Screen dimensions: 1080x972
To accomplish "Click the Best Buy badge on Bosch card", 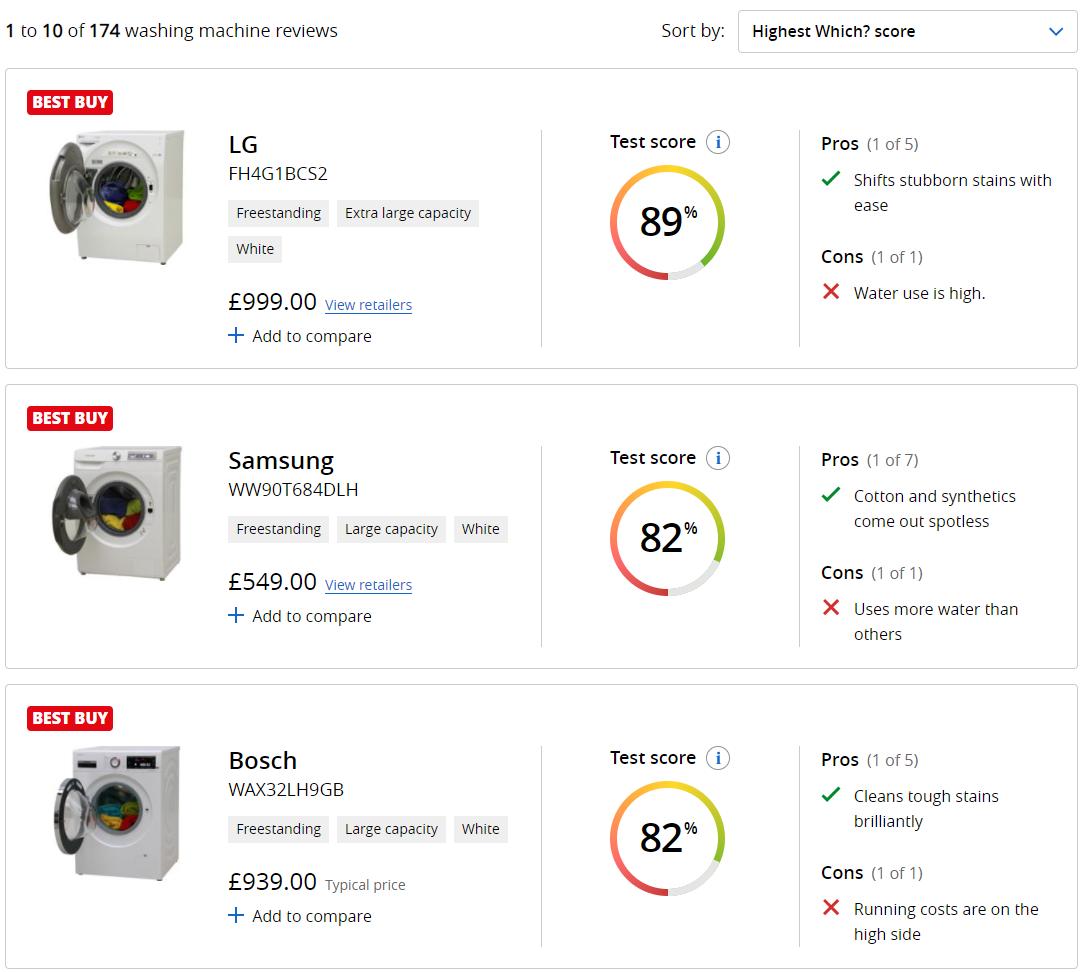I will (69, 718).
